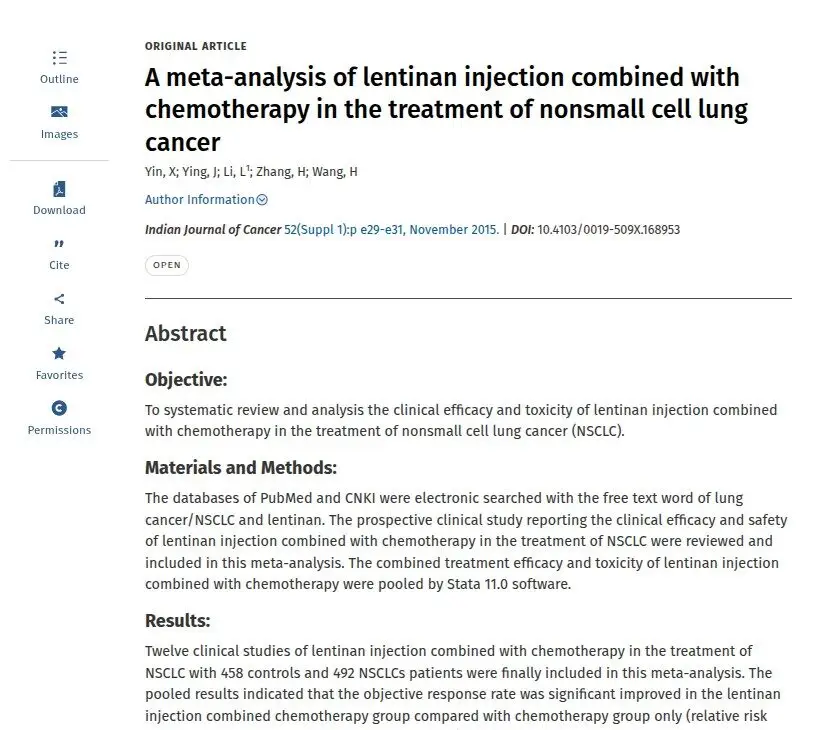
Task: Open the Permissions copyright icon
Action: coord(59,408)
